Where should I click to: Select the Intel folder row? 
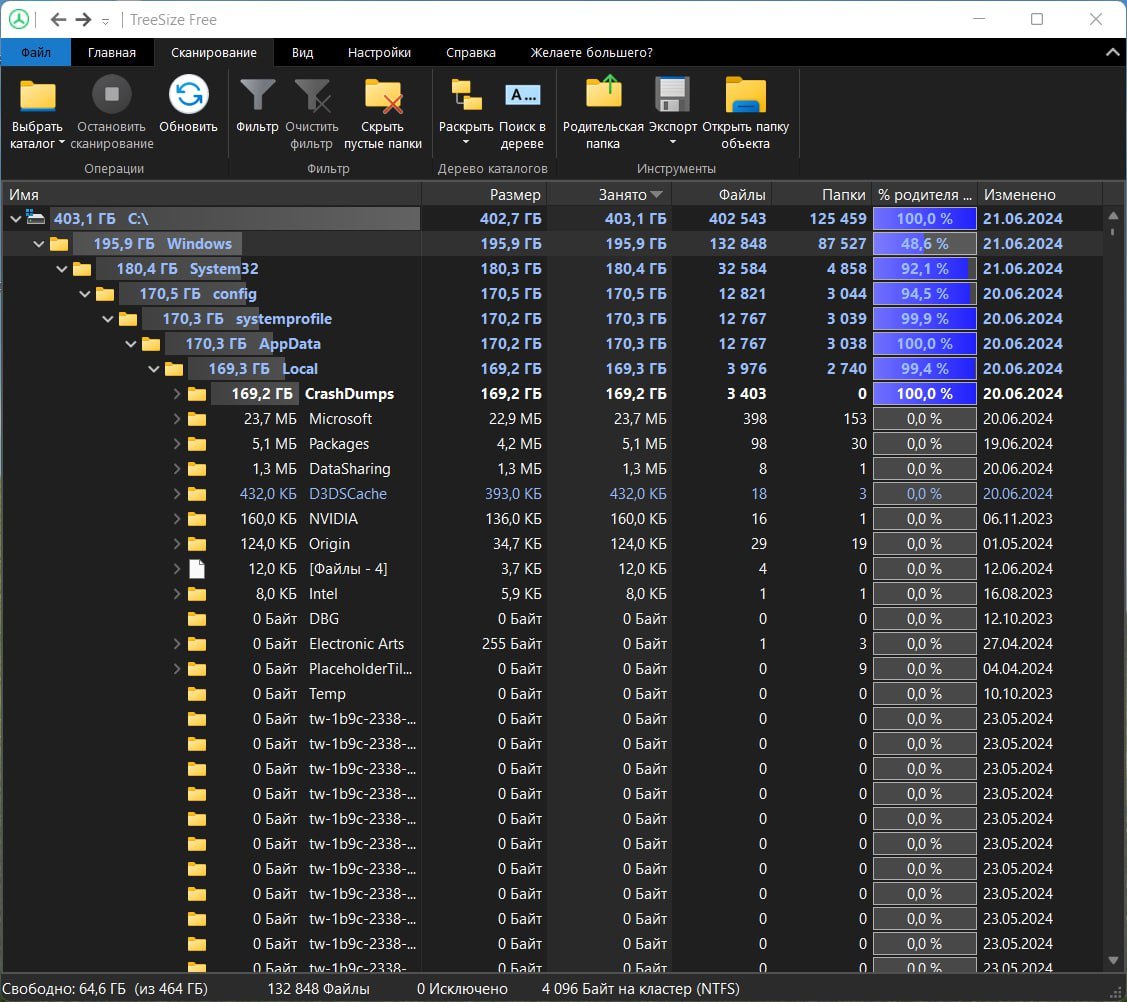(552, 594)
